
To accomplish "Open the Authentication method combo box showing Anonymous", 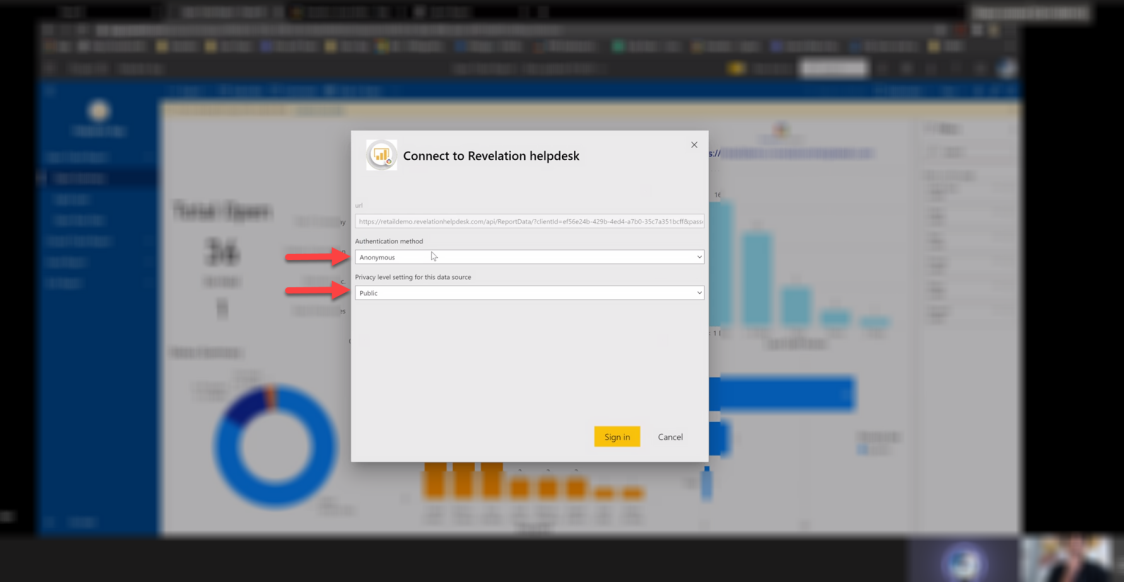I will [530, 257].
